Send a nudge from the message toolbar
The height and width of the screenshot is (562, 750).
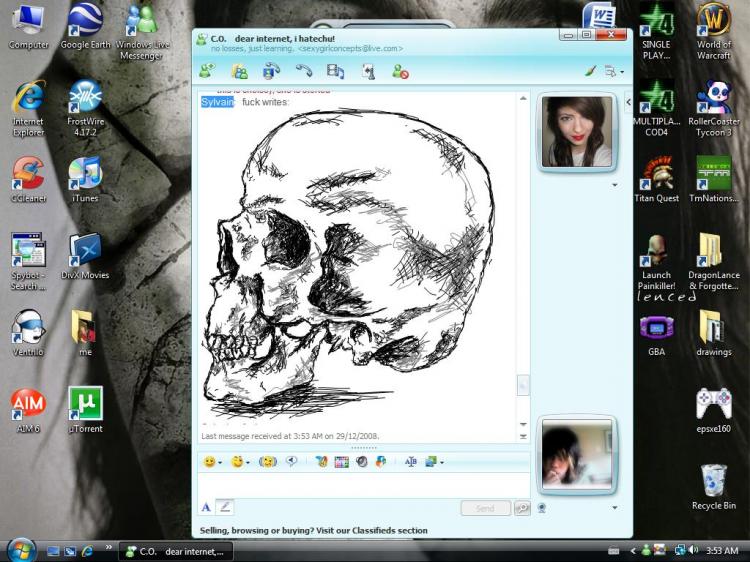coord(267,462)
